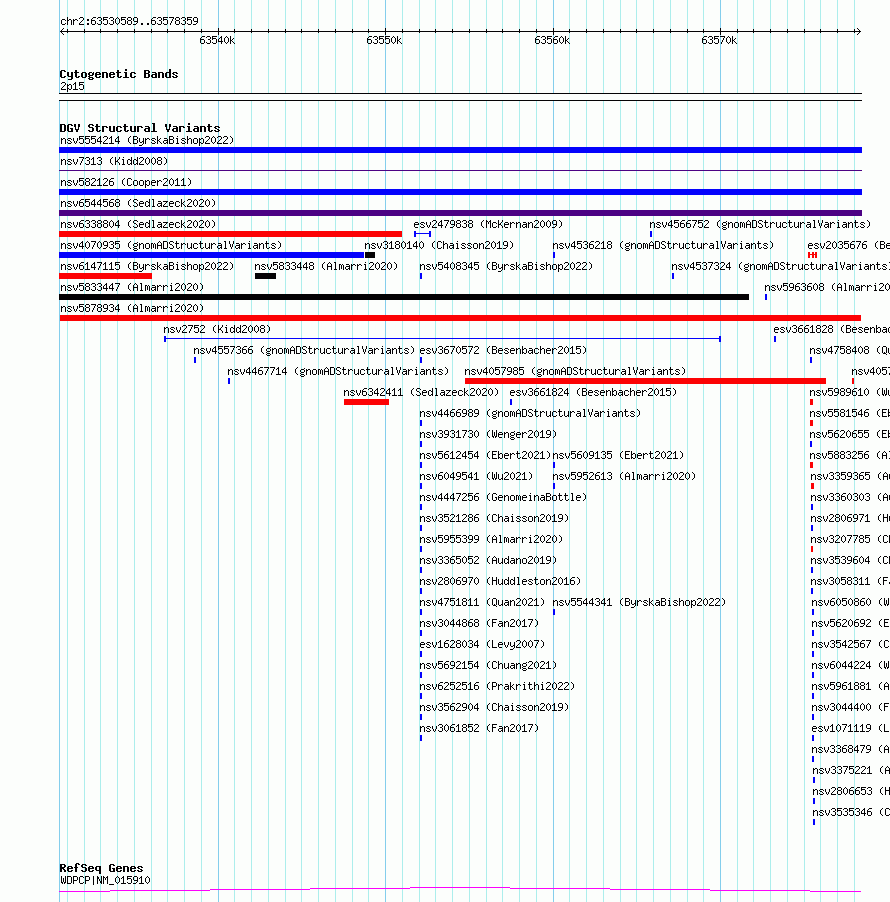
Task: Select the red bar under nsv5878934
Action: pos(460,318)
